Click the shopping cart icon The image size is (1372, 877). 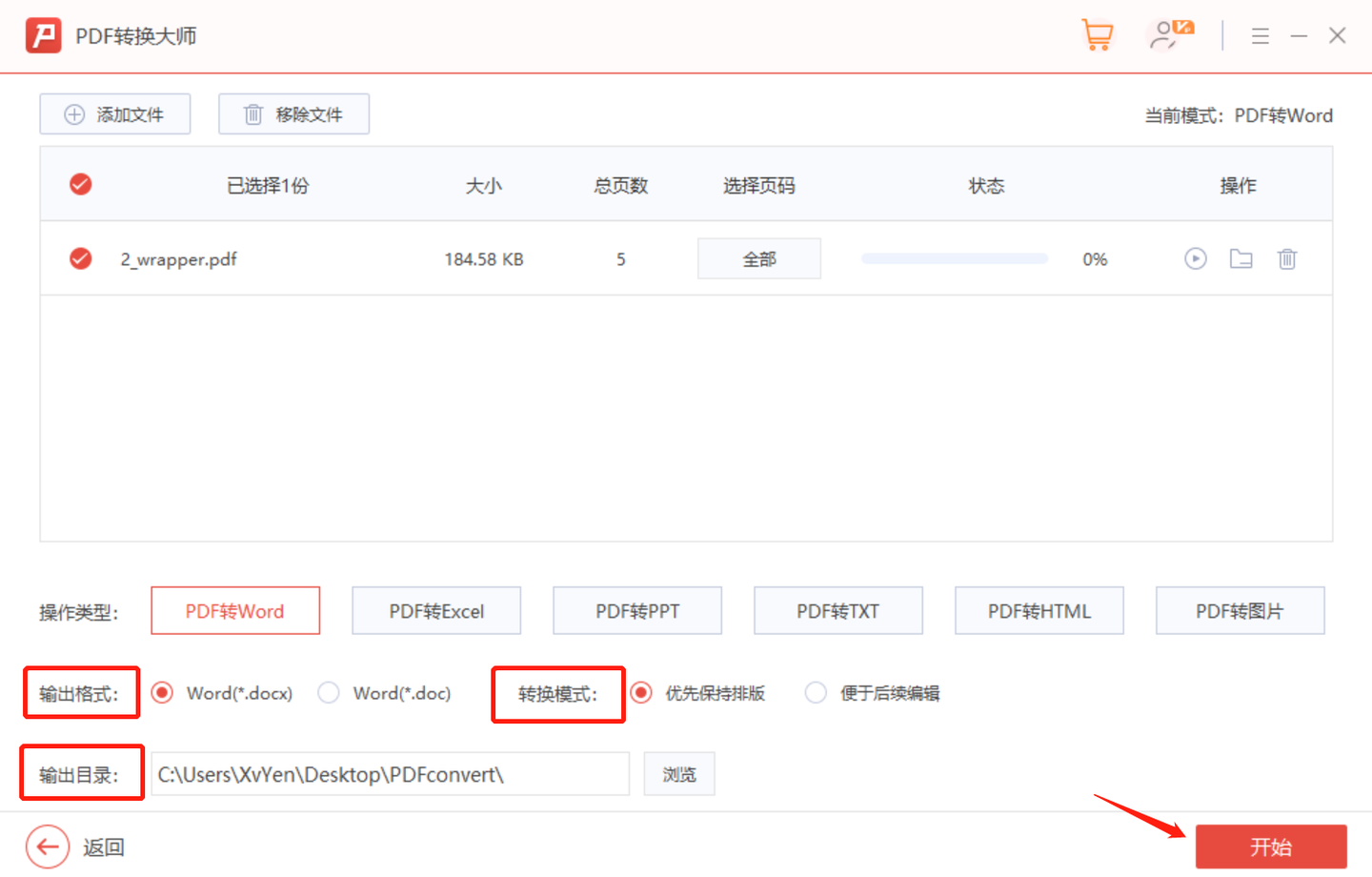tap(1097, 35)
